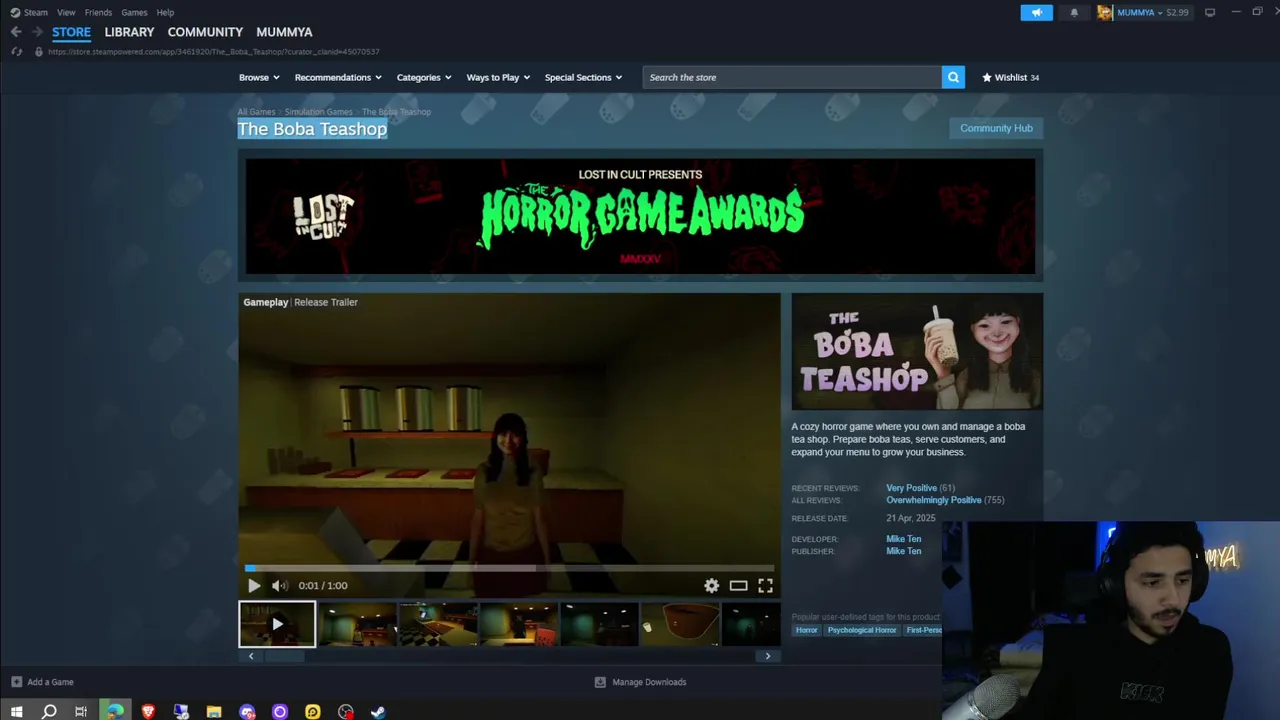Click the Steam logo menu at top left
1280x720 pixels.
point(29,12)
